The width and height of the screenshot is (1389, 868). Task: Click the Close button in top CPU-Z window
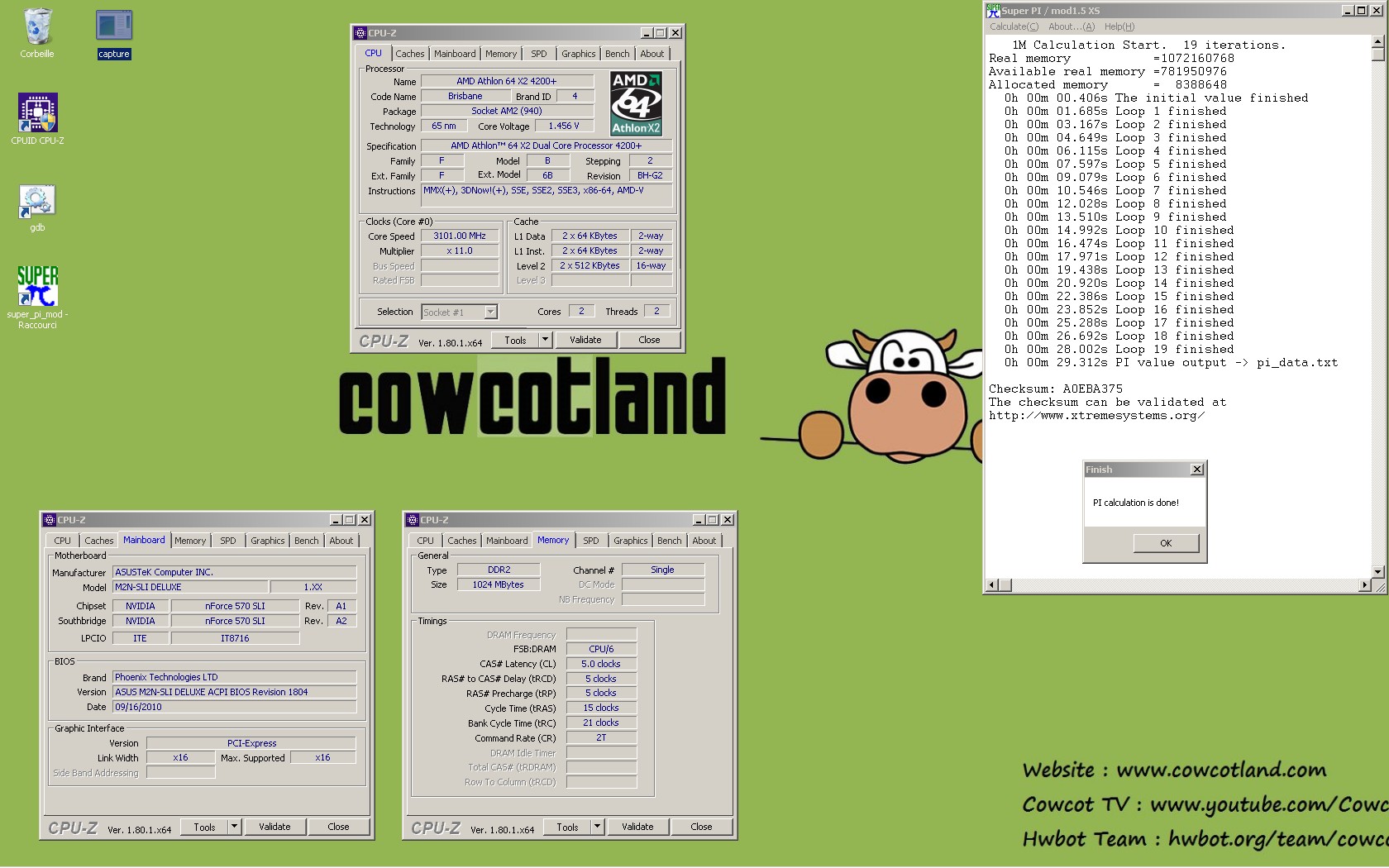coord(649,340)
